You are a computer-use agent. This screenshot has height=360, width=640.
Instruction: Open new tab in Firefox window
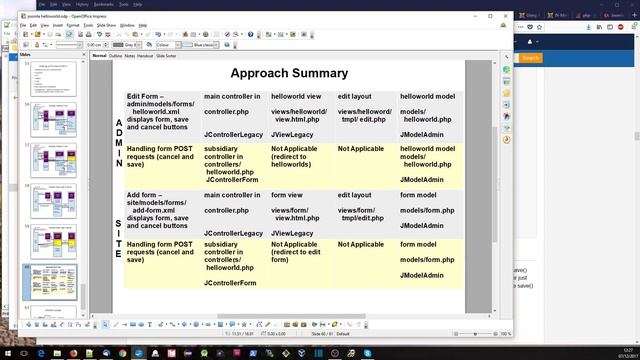pos(634,15)
